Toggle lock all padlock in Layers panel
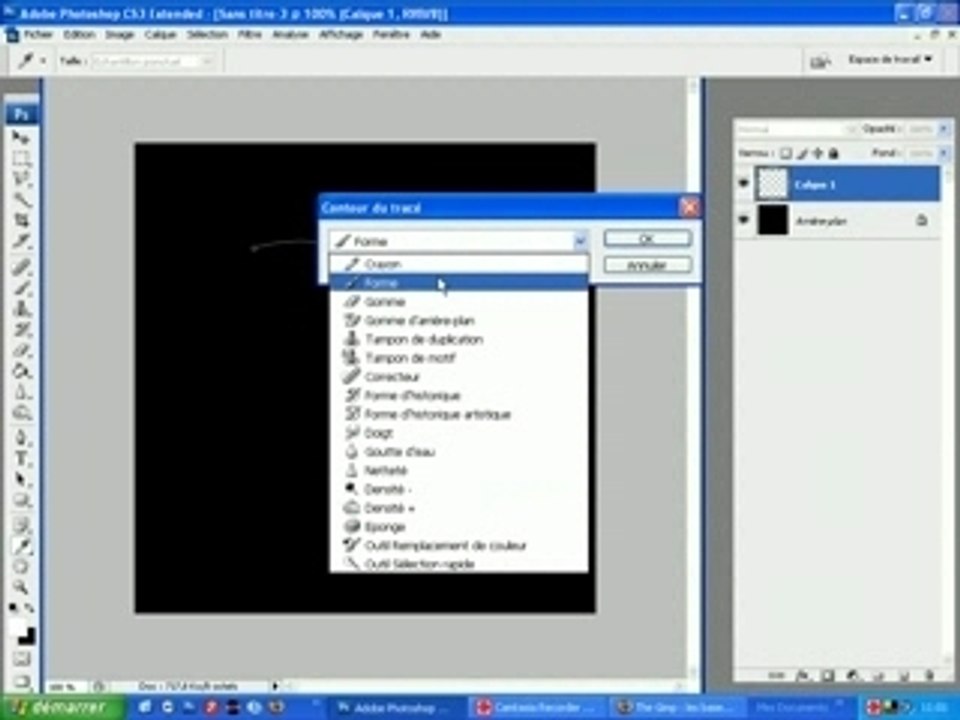This screenshot has width=960, height=720. (x=833, y=153)
